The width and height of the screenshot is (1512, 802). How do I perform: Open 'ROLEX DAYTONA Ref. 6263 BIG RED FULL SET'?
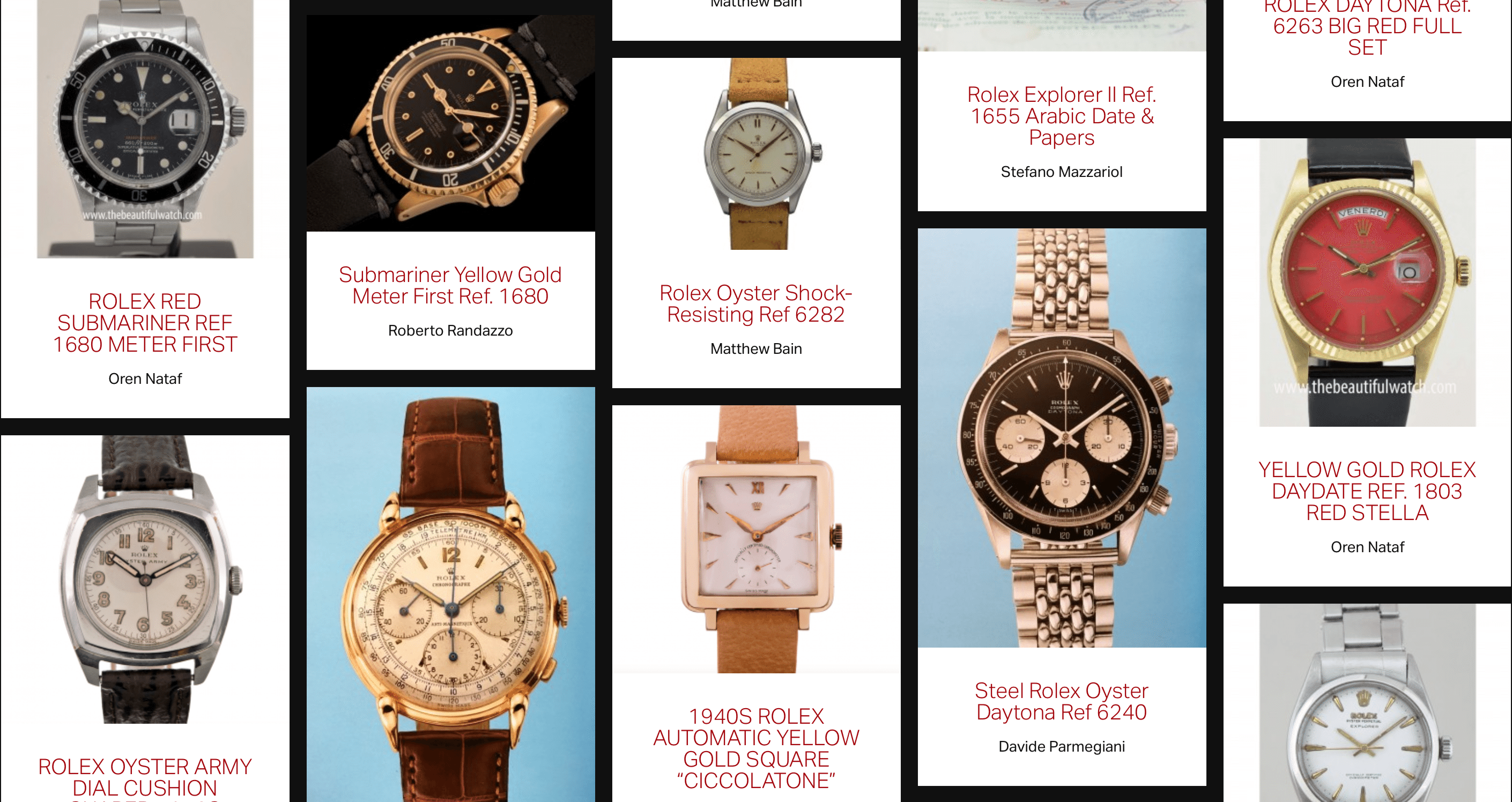(x=1368, y=26)
